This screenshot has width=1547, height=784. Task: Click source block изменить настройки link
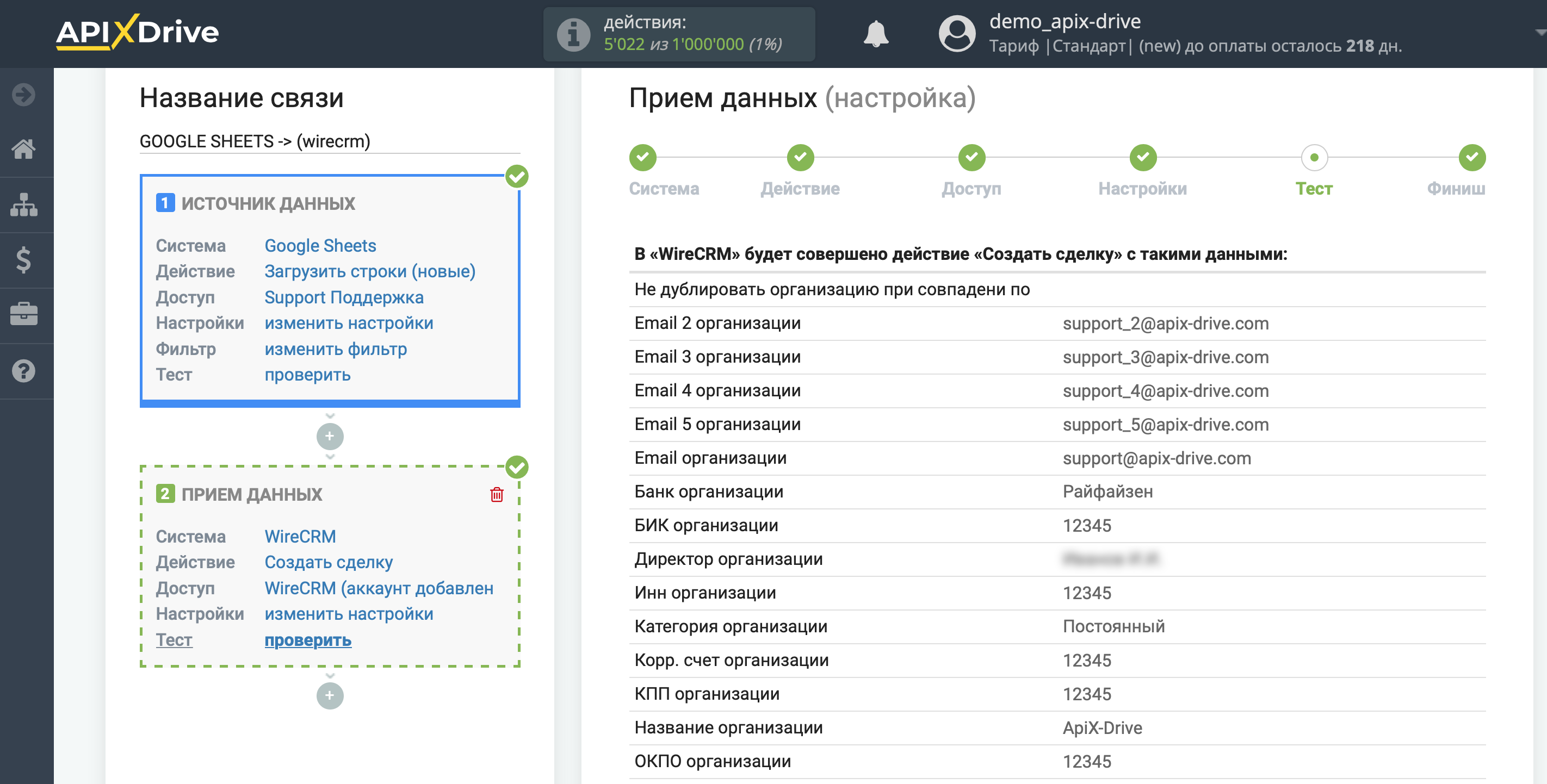(x=349, y=323)
